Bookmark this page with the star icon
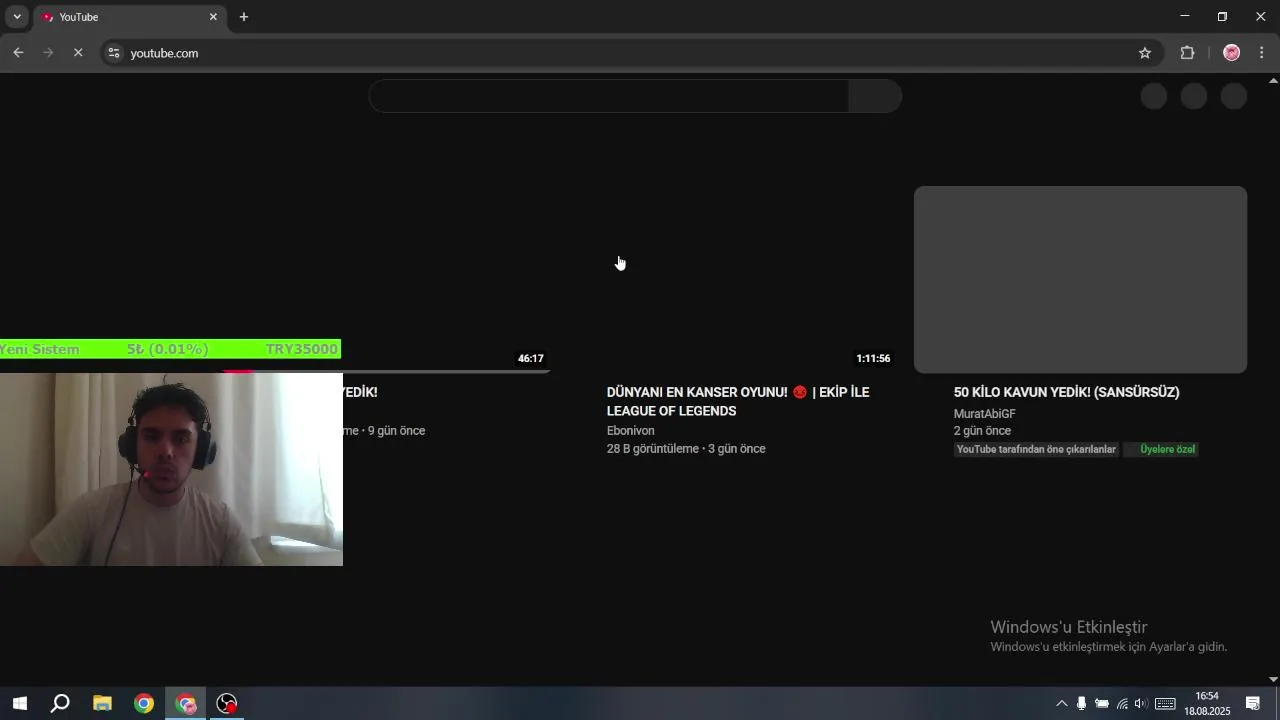The image size is (1280, 720). [x=1145, y=53]
